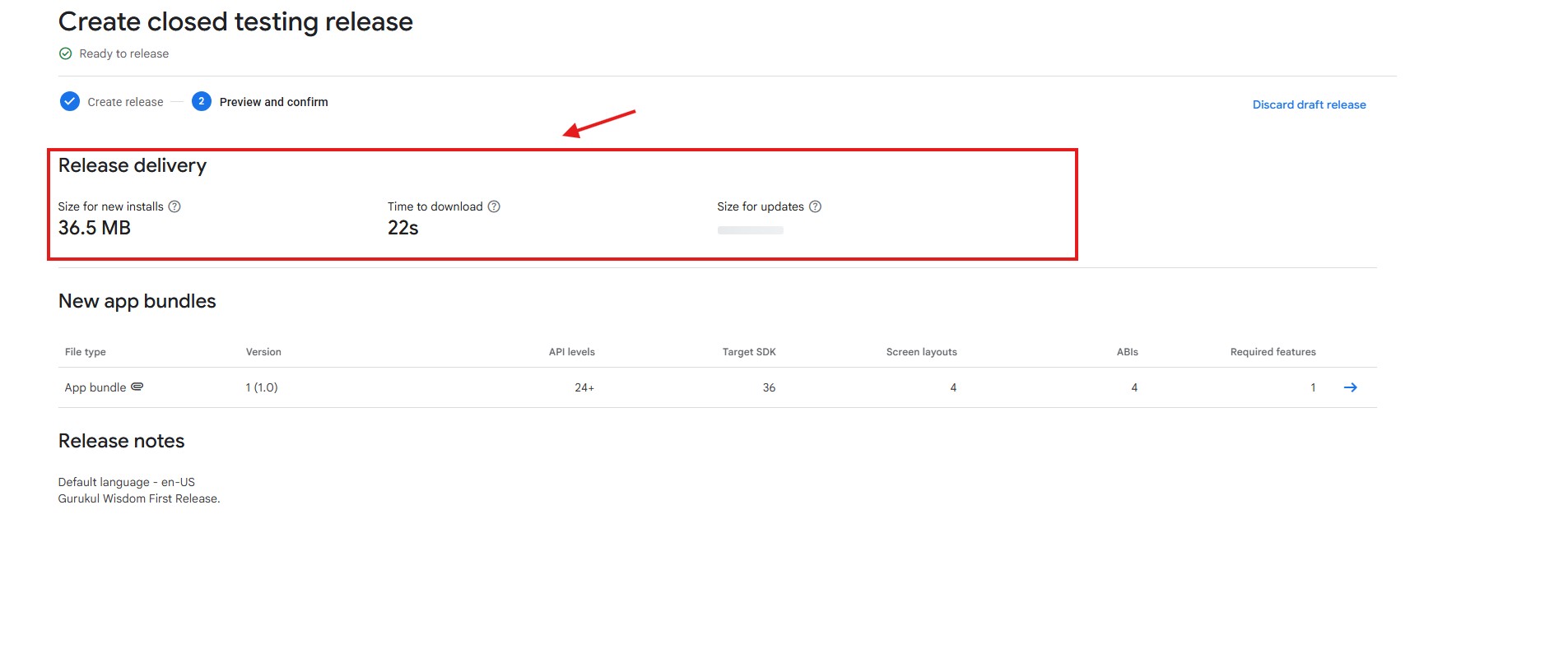
Task: Select the Preview and confirm step label
Action: [273, 102]
